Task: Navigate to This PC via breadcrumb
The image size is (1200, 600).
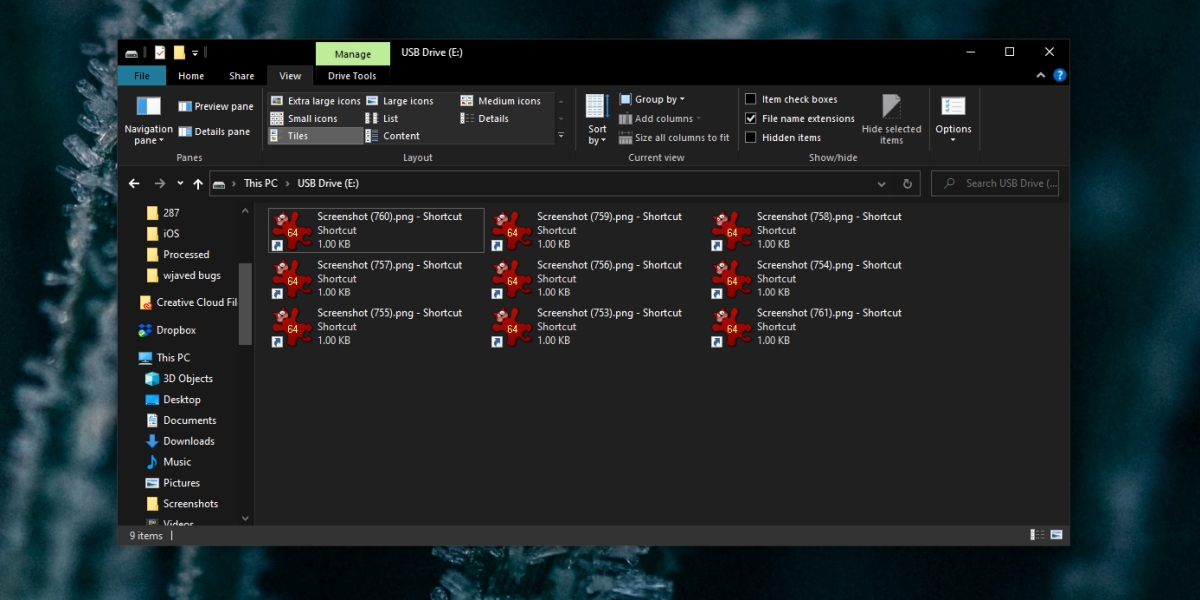Action: (260, 183)
